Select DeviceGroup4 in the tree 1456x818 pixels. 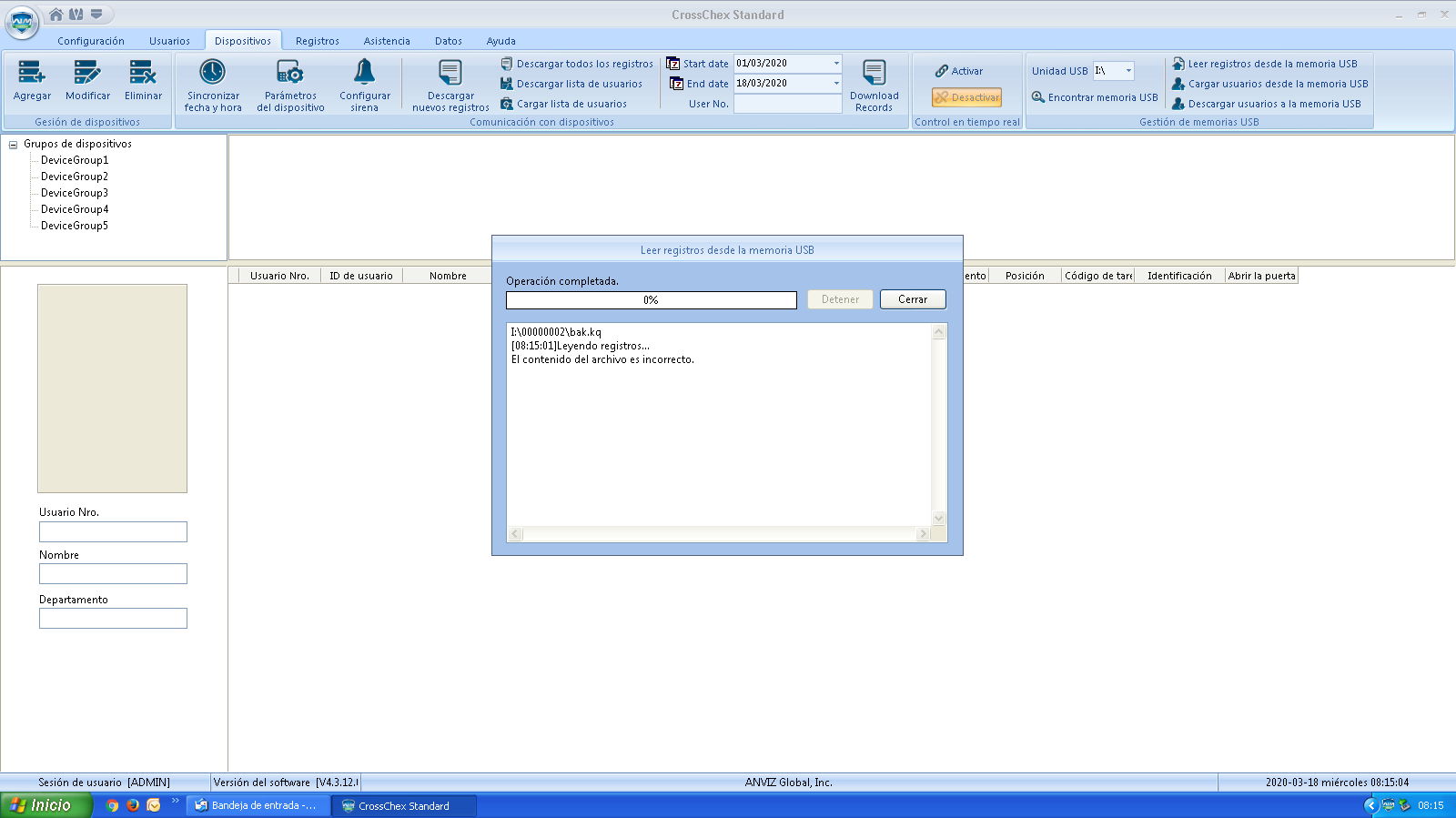point(75,209)
